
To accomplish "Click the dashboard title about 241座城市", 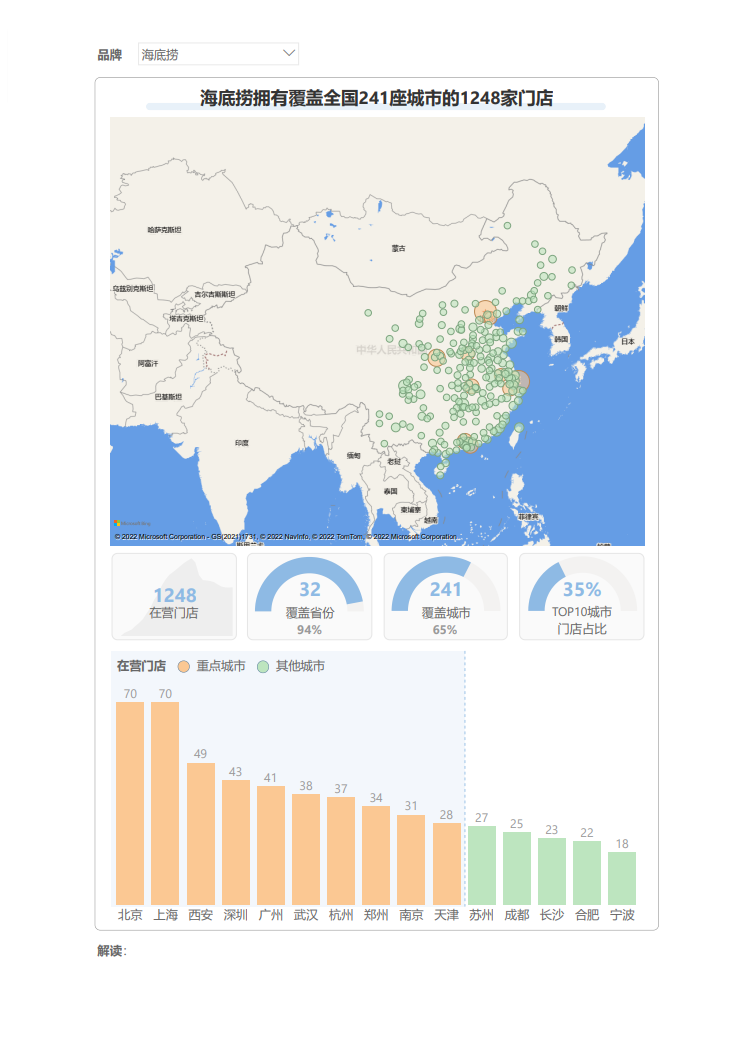I will (x=376, y=98).
